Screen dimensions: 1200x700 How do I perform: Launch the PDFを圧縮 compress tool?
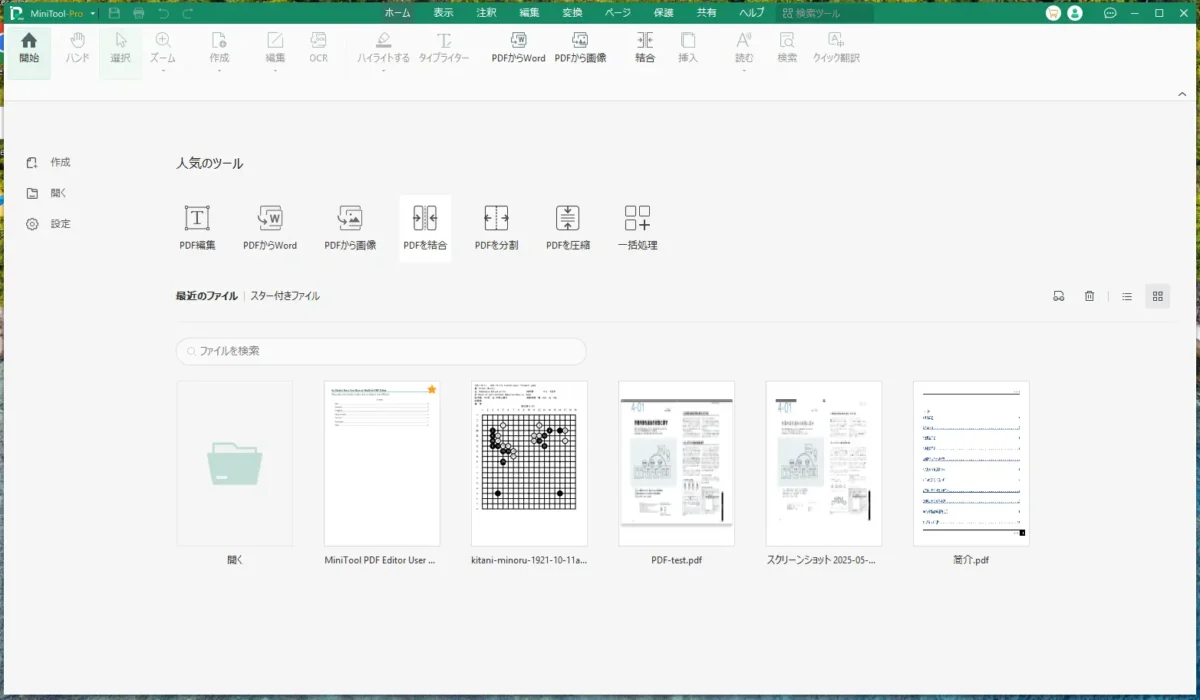click(x=568, y=228)
